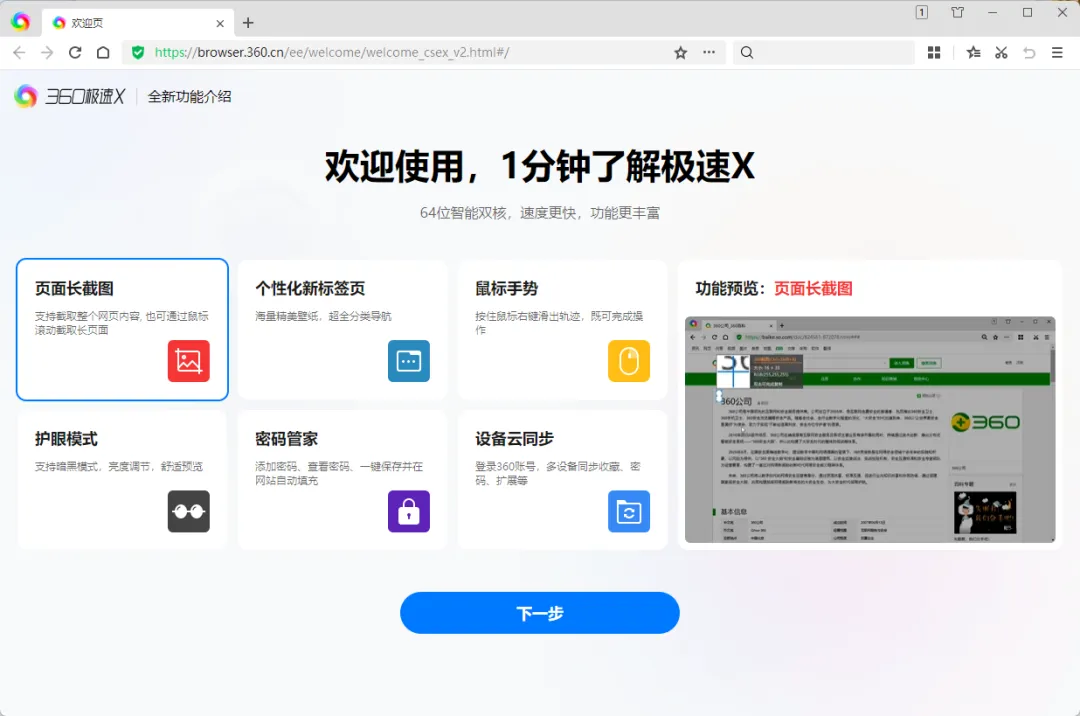Image resolution: width=1080 pixels, height=716 pixels.
Task: Click the forward navigation arrow
Action: pos(47,52)
